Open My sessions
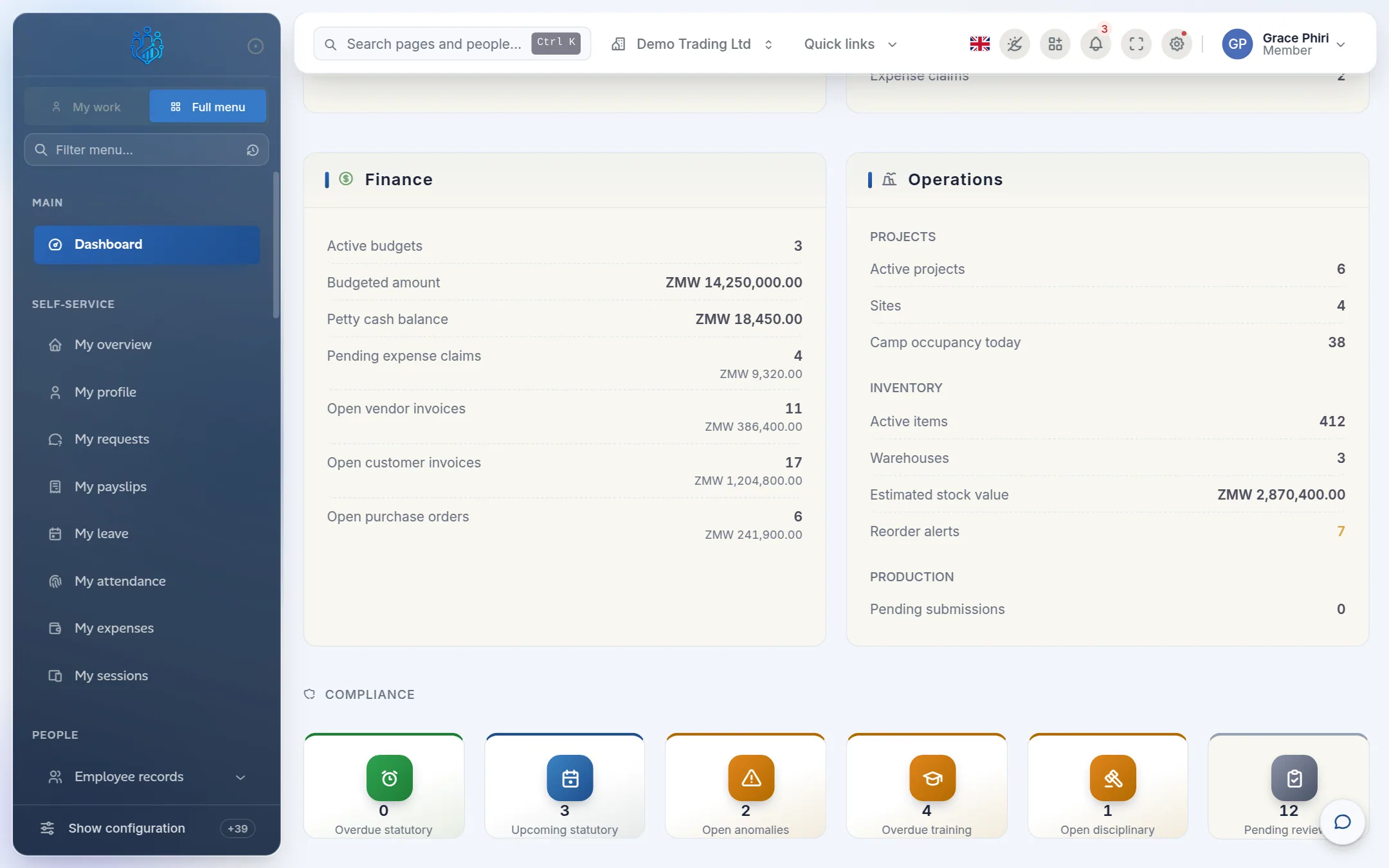The image size is (1389, 868). [x=147, y=676]
